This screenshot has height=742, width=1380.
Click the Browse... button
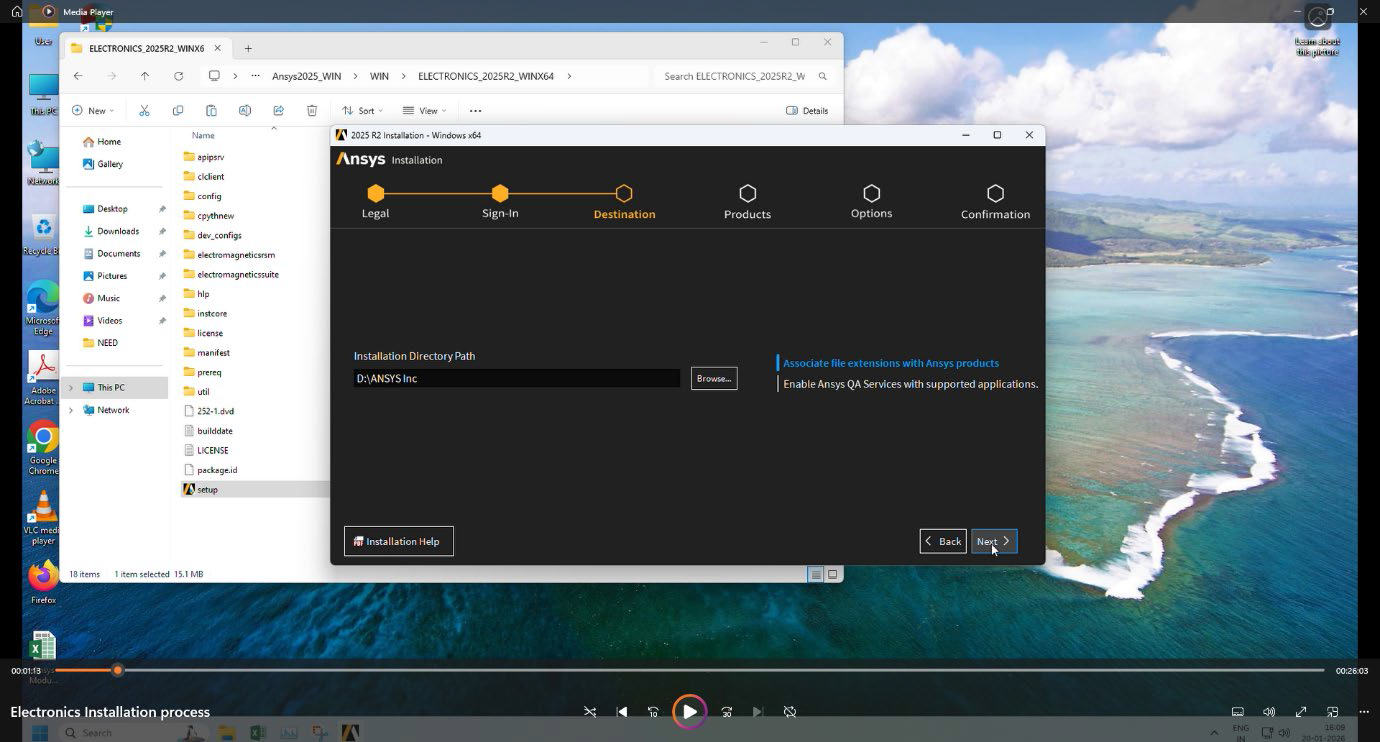(714, 379)
